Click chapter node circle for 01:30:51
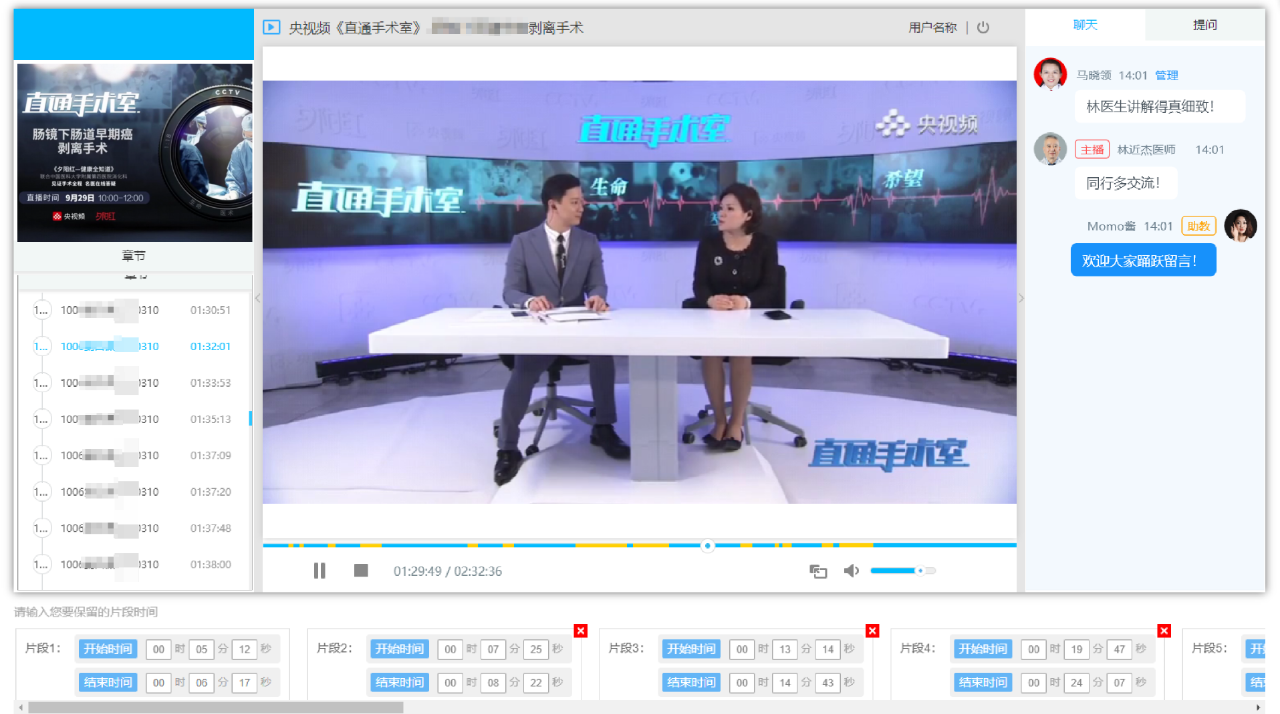Image resolution: width=1280 pixels, height=714 pixels. (42, 310)
